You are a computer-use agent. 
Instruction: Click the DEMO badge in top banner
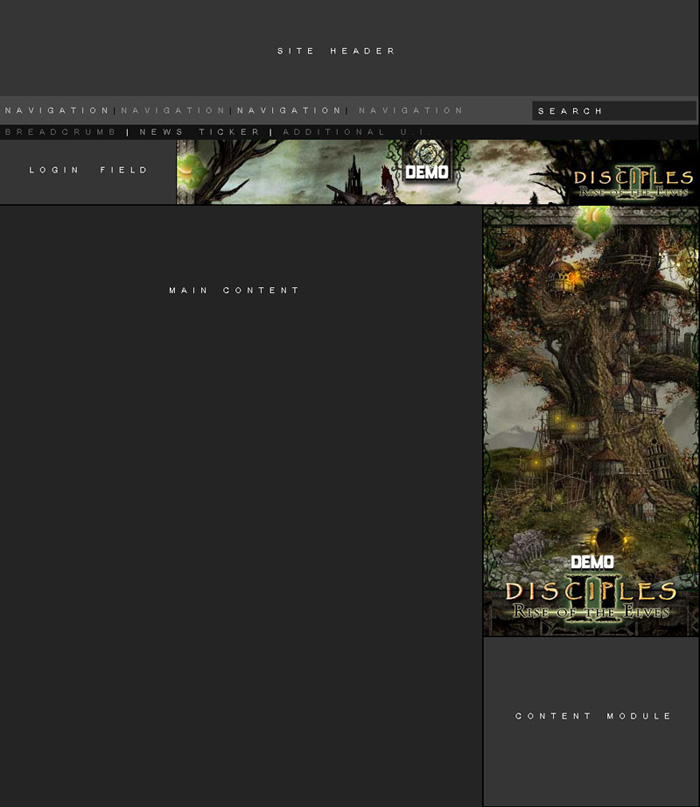[x=426, y=172]
